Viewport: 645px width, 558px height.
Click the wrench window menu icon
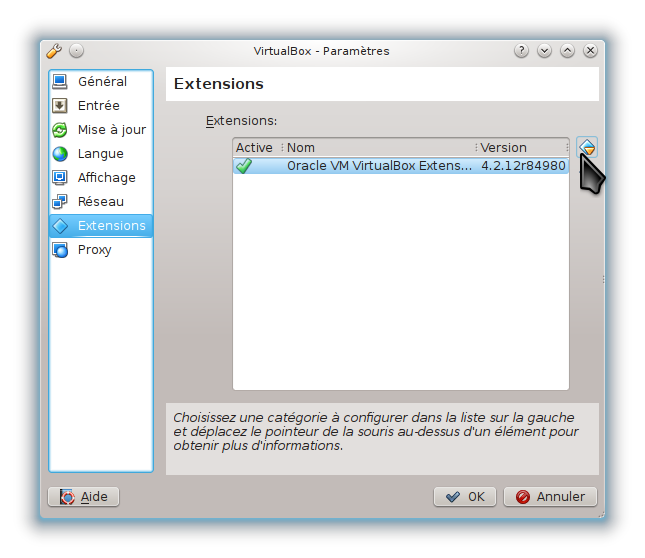54,51
